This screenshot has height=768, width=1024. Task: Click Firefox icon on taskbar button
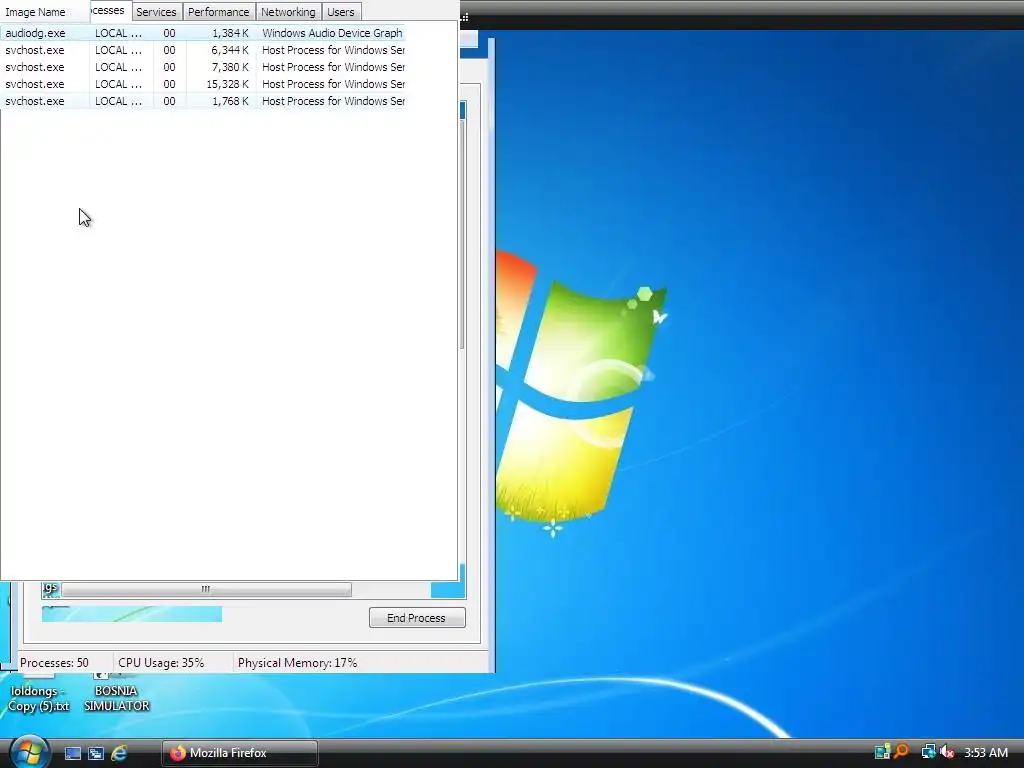tap(178, 753)
